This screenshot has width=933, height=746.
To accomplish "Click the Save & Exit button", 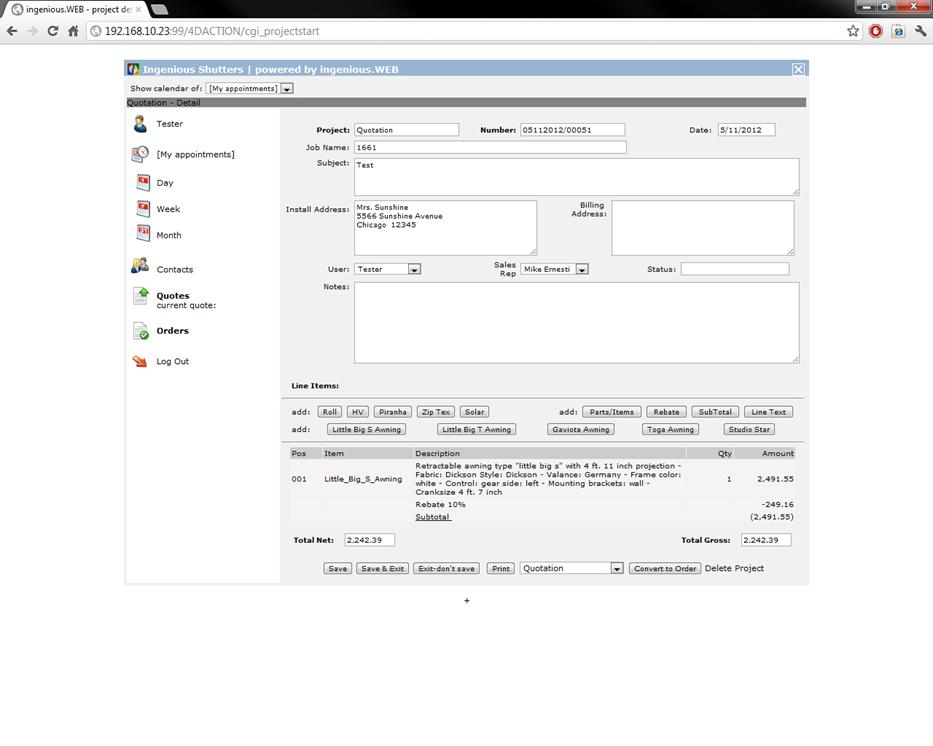I will 382,568.
